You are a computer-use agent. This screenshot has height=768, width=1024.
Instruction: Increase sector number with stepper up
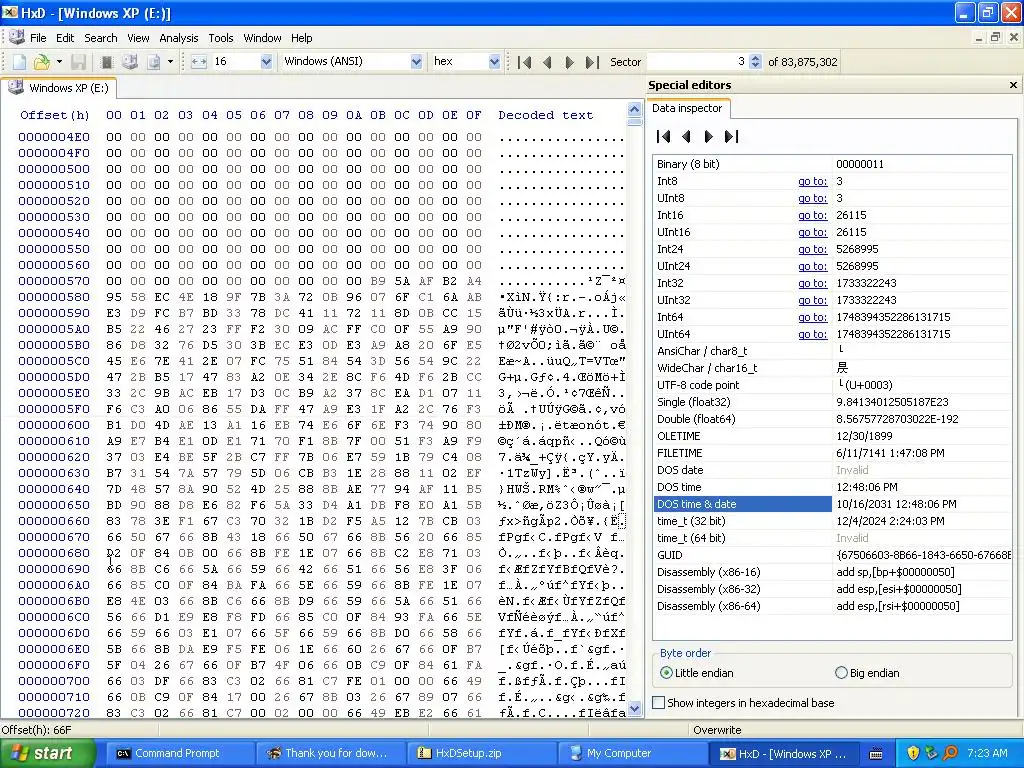(x=756, y=58)
